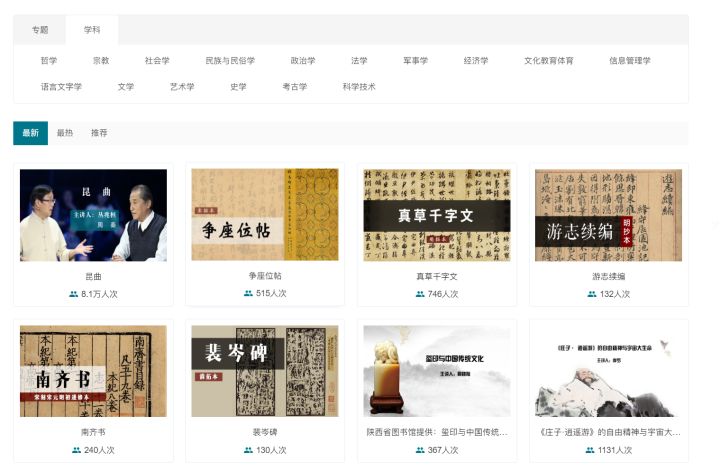The image size is (720, 472).
Task: Click the 法学 subject link
Action: pyautogui.click(x=359, y=61)
